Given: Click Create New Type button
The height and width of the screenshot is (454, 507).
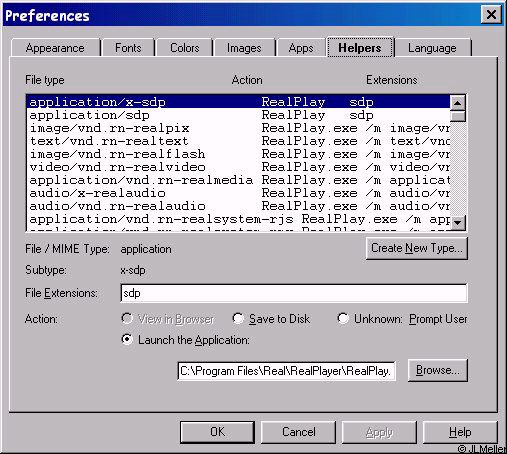Looking at the screenshot, I should (417, 248).
